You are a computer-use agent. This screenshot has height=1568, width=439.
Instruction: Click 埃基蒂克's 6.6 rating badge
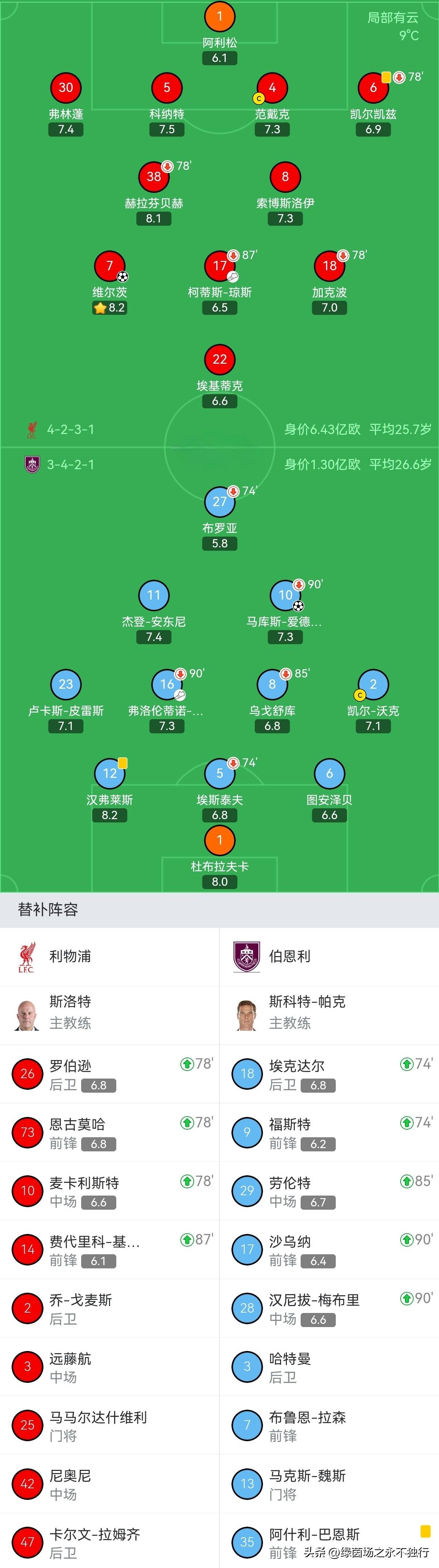point(220,402)
